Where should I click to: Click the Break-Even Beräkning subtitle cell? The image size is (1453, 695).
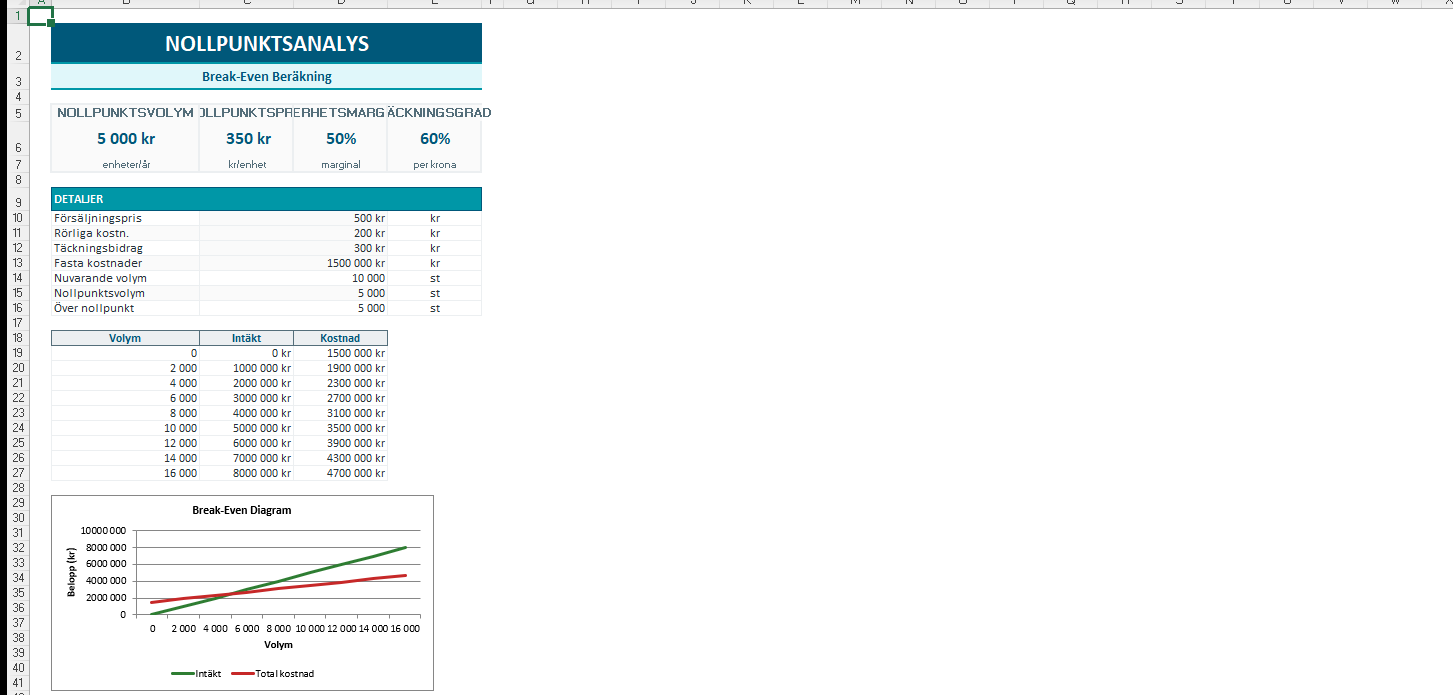266,77
